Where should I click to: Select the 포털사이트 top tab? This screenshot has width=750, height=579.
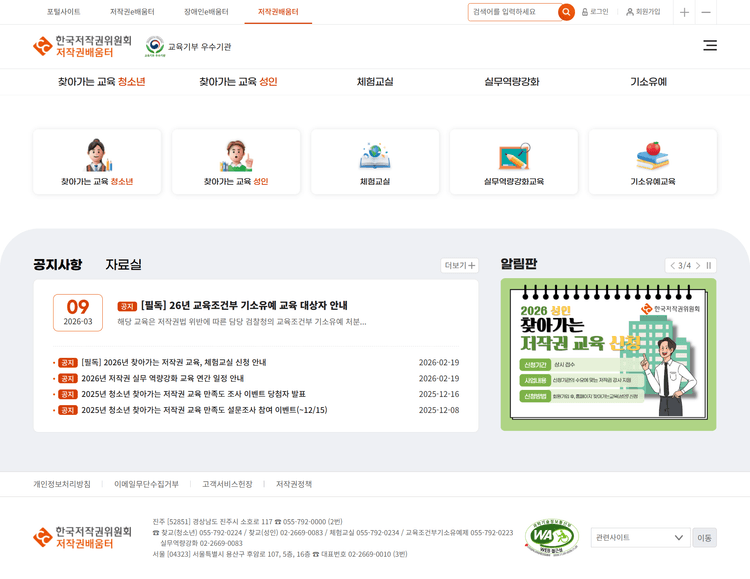[64, 12]
